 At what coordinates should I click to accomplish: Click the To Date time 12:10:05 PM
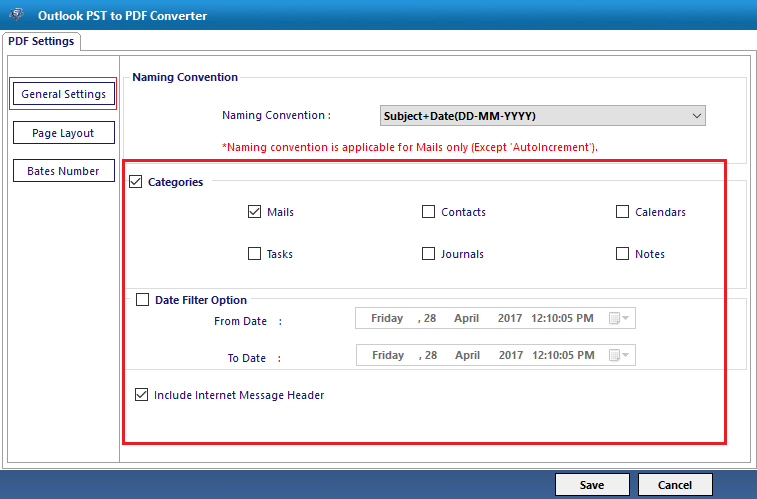[563, 355]
